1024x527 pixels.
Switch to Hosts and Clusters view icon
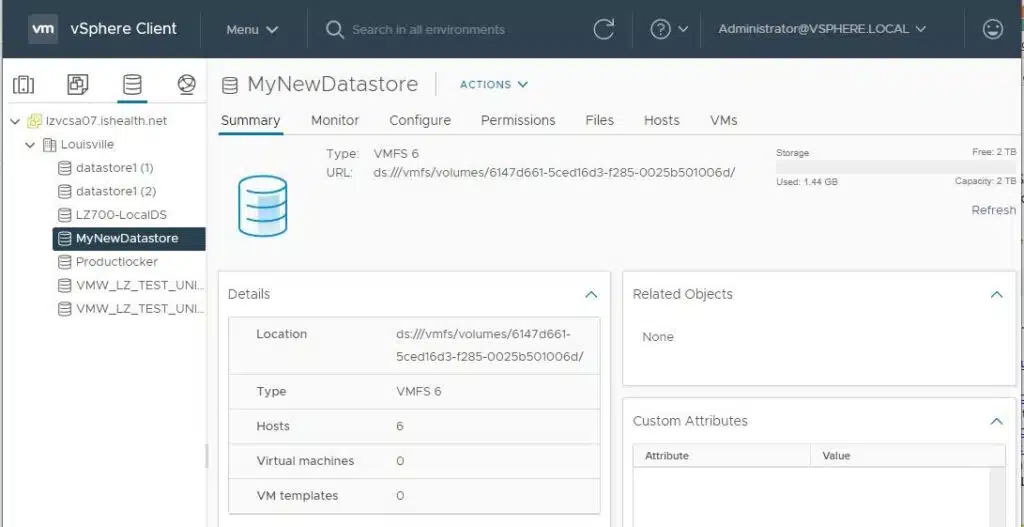pyautogui.click(x=24, y=84)
